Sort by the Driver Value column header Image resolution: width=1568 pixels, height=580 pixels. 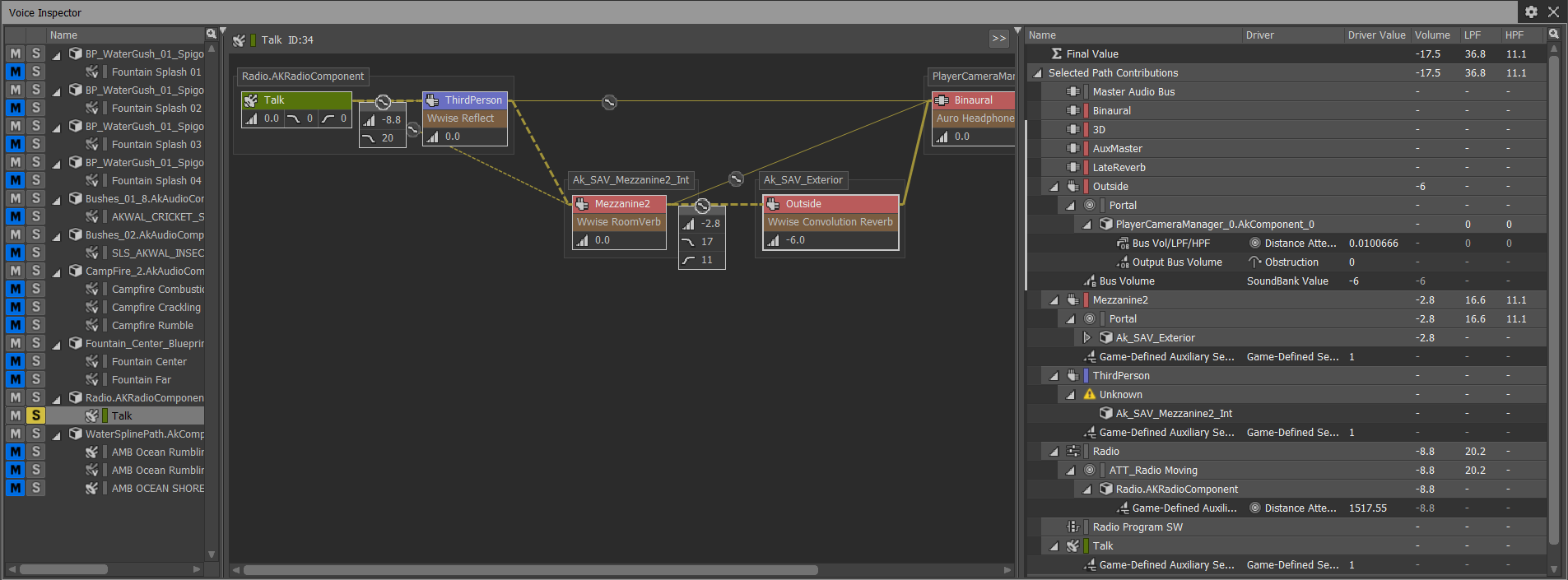(1375, 35)
